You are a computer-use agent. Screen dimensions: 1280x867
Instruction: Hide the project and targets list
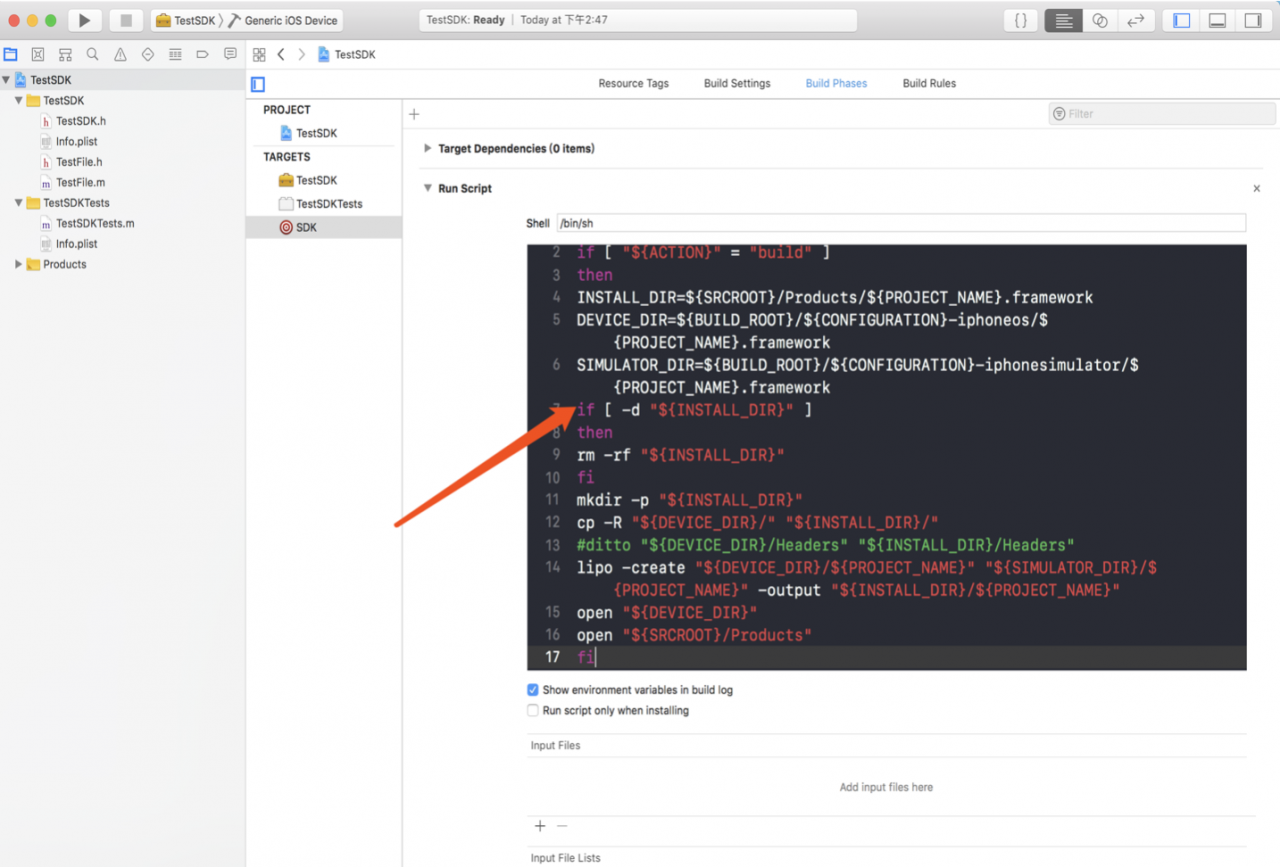coord(258,84)
